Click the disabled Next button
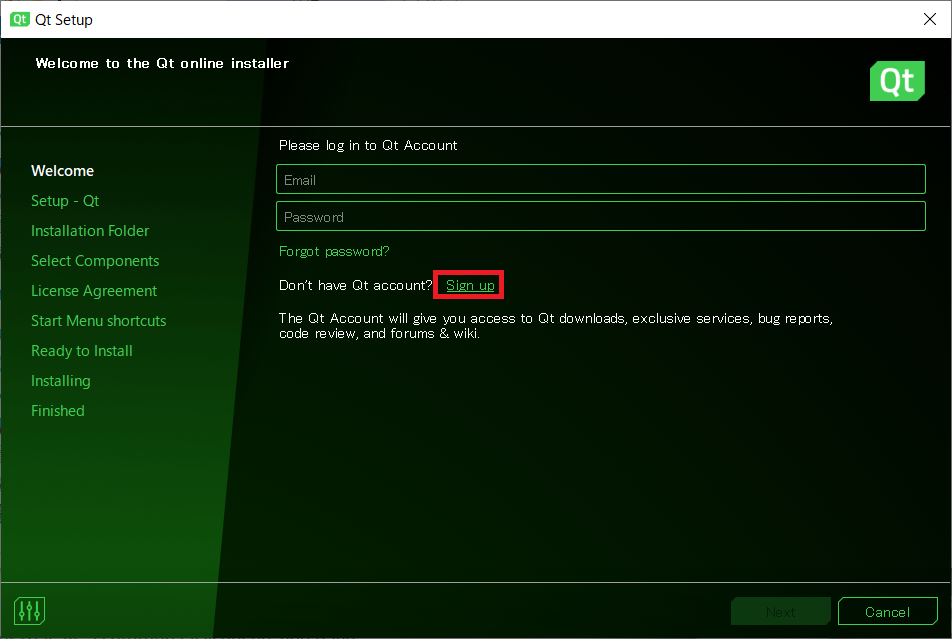 [x=780, y=611]
